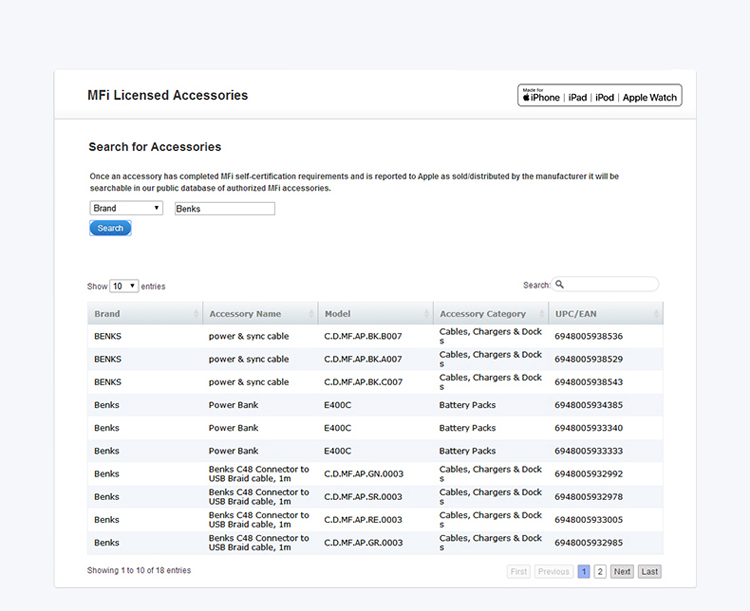Sort by Model column arrows

(426, 314)
